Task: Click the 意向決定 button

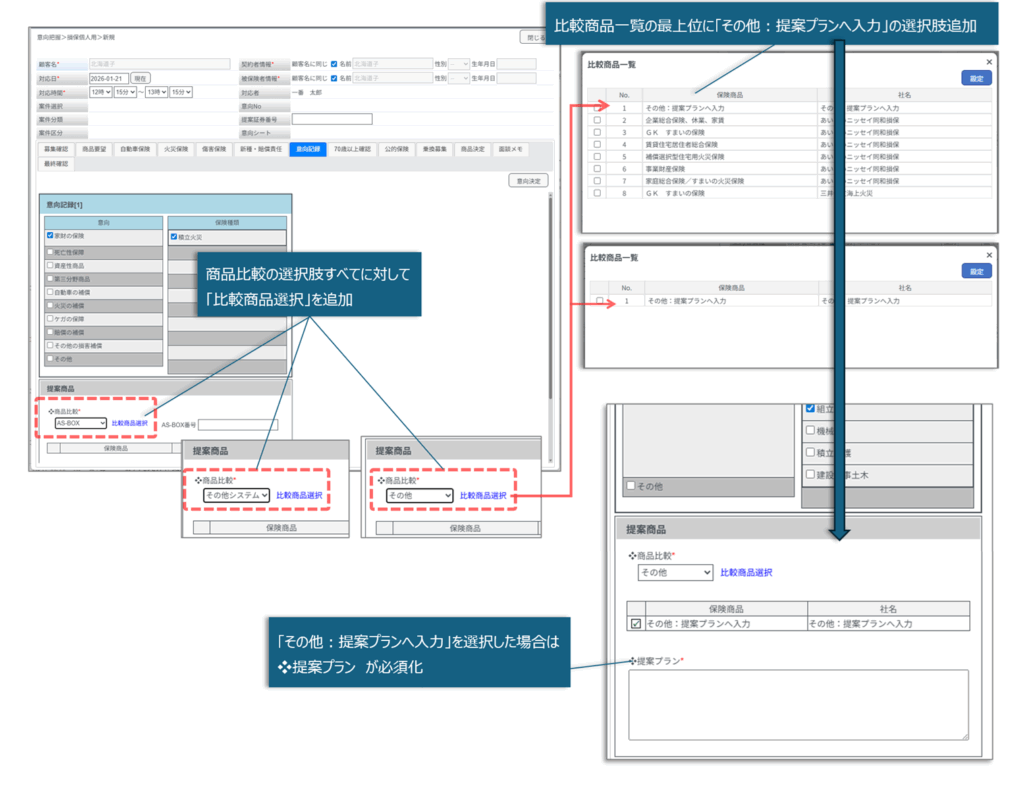Action: [x=527, y=181]
